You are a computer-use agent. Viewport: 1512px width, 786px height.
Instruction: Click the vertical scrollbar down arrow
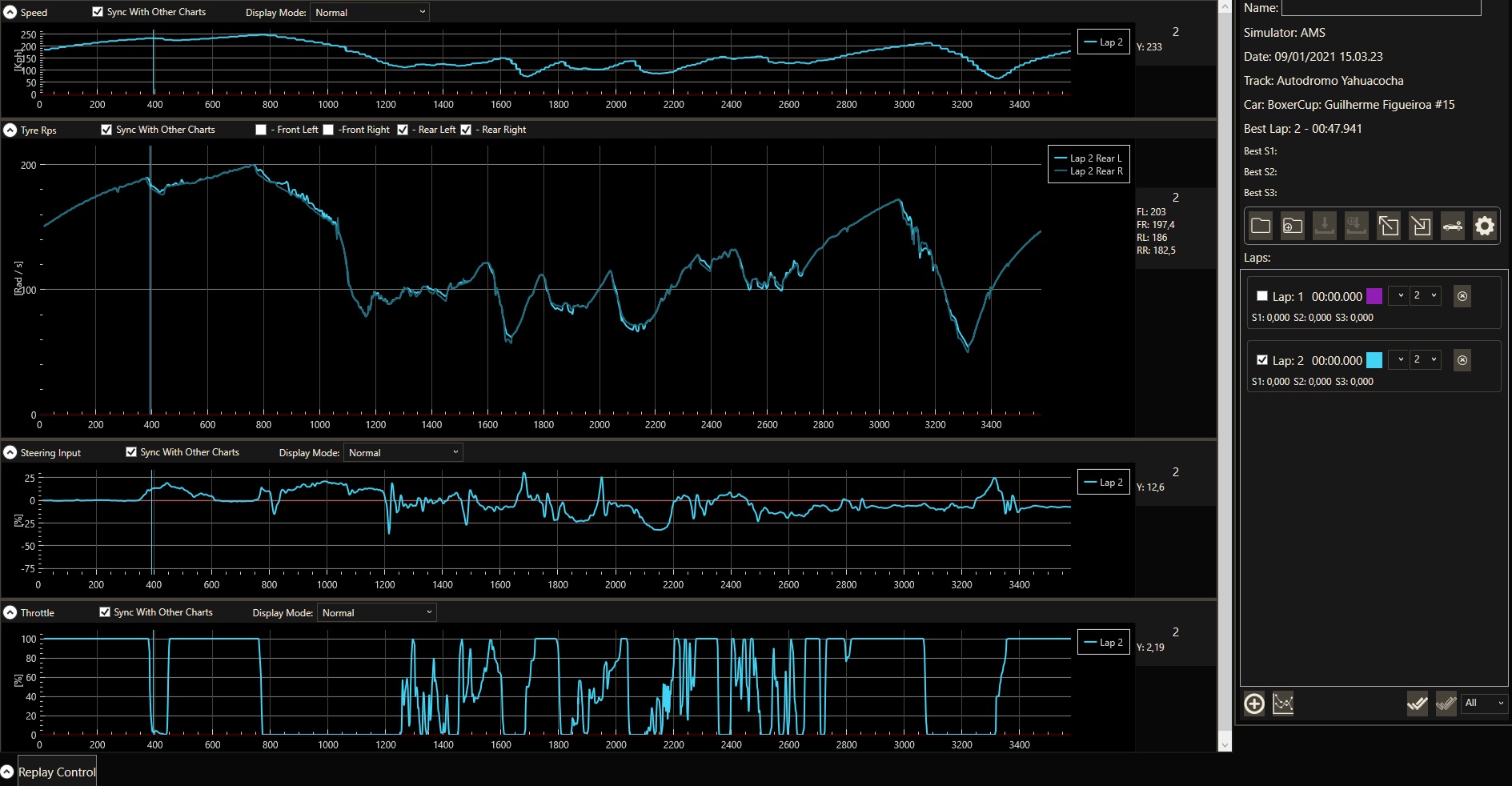click(x=1225, y=745)
